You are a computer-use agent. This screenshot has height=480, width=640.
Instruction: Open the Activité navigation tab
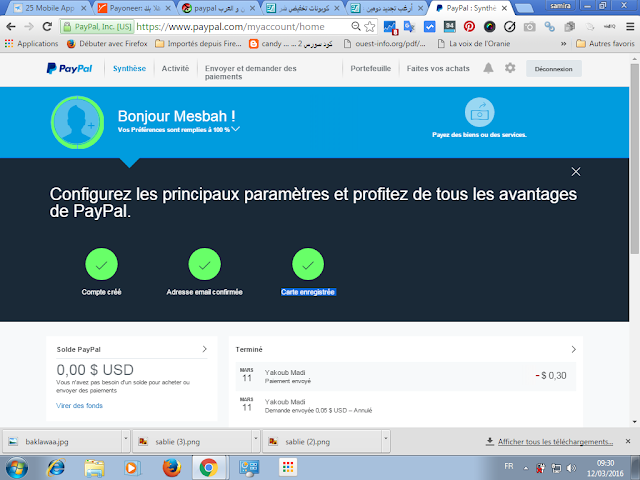(x=176, y=69)
